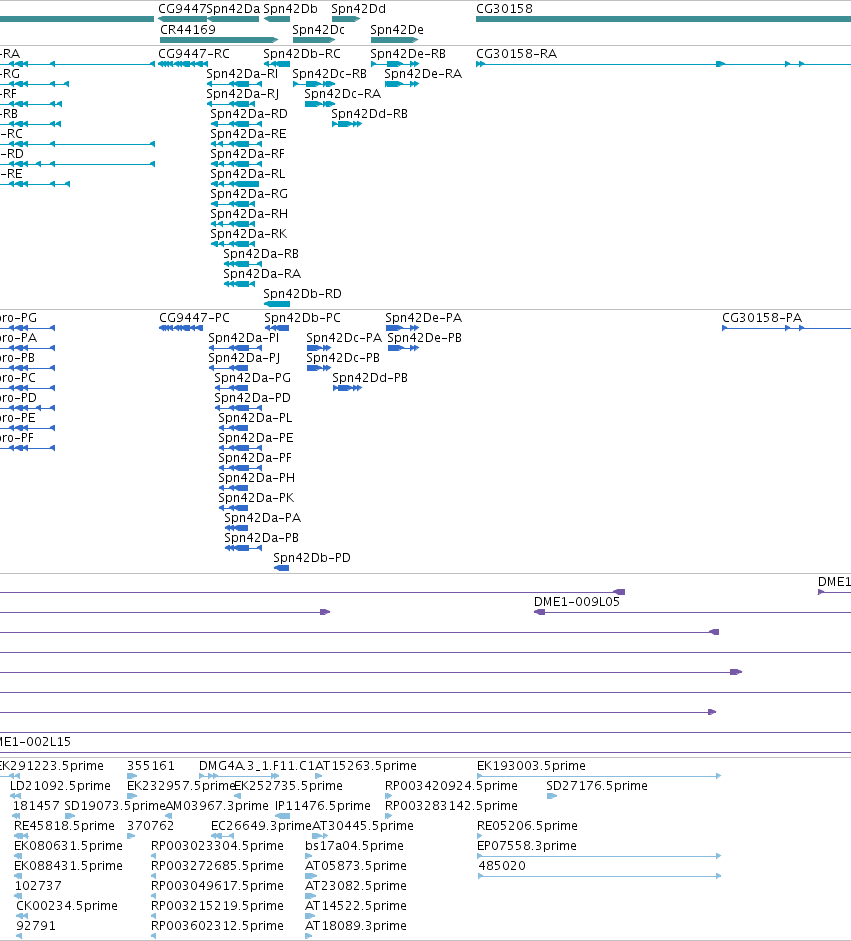Select transcript Spn42Da-RI
Image resolution: width=851 pixels, height=941 pixels.
tap(234, 84)
